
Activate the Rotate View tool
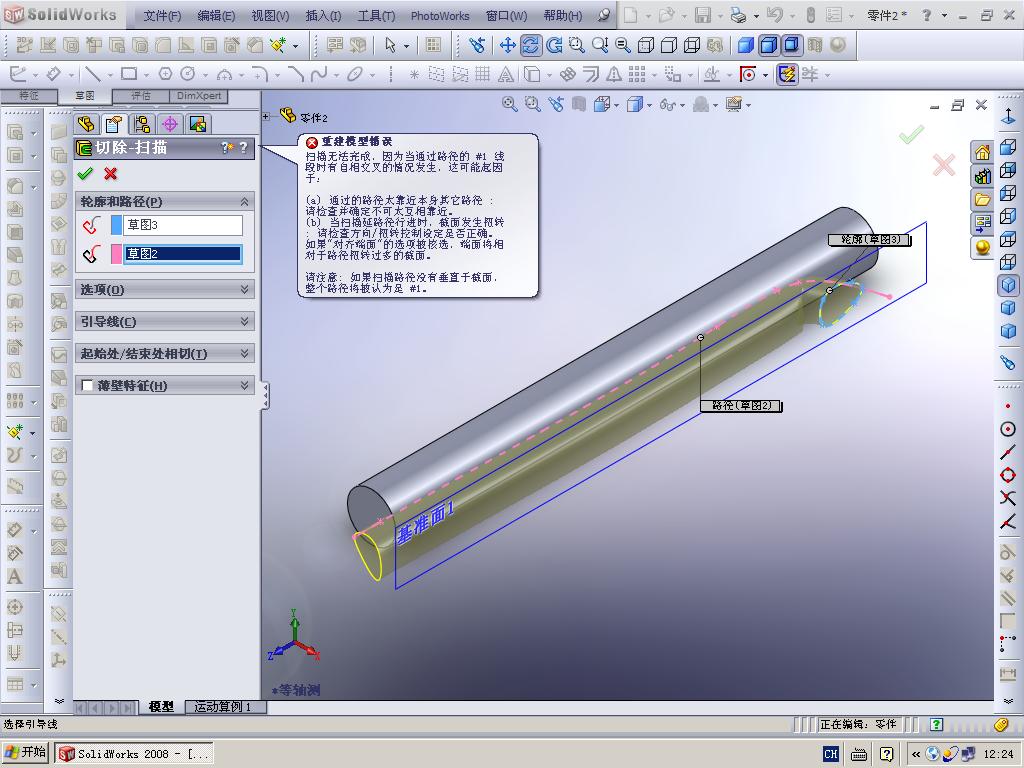[x=530, y=44]
